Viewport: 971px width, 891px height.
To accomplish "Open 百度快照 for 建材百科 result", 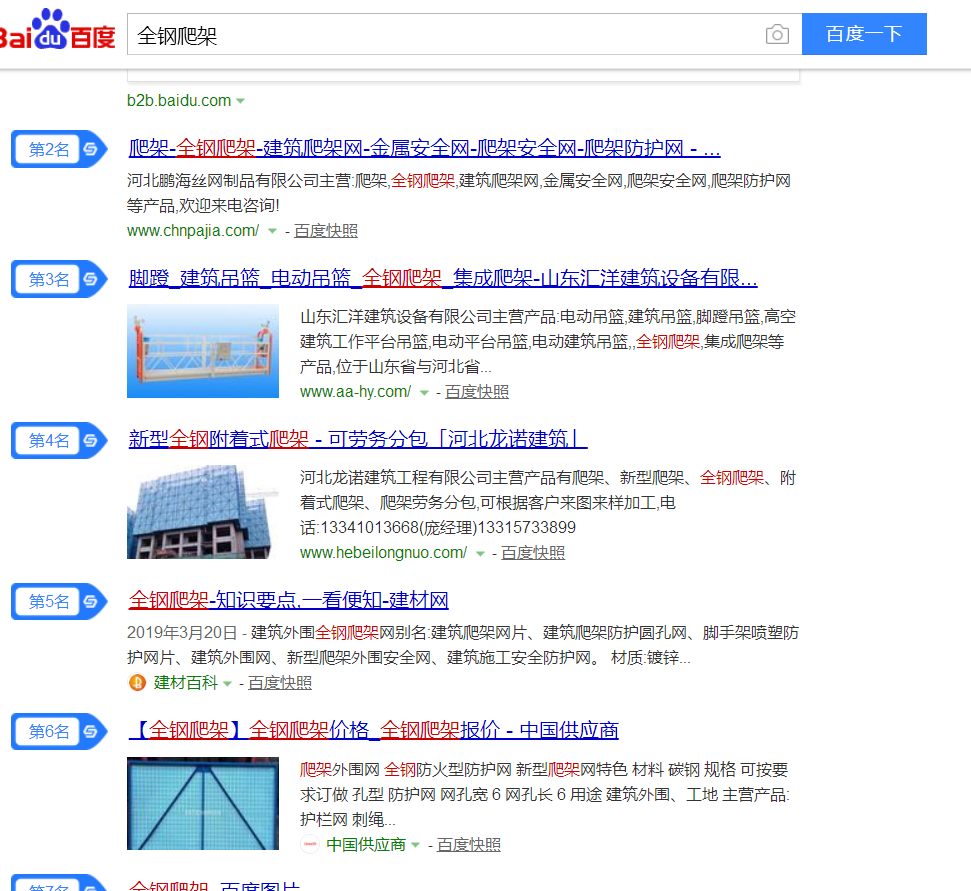I will (280, 683).
